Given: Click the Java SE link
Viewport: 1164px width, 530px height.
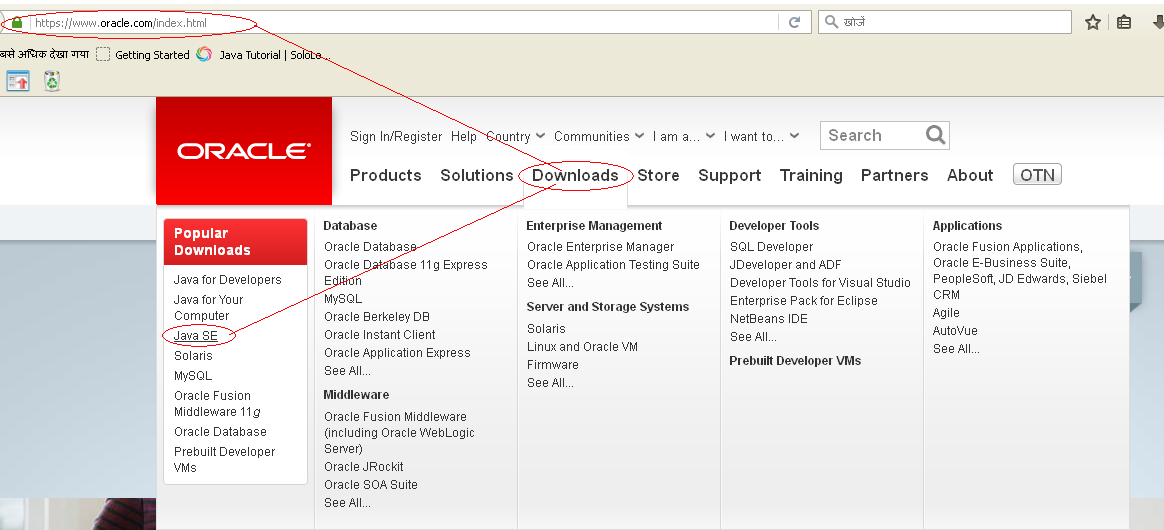Looking at the screenshot, I should [195, 336].
